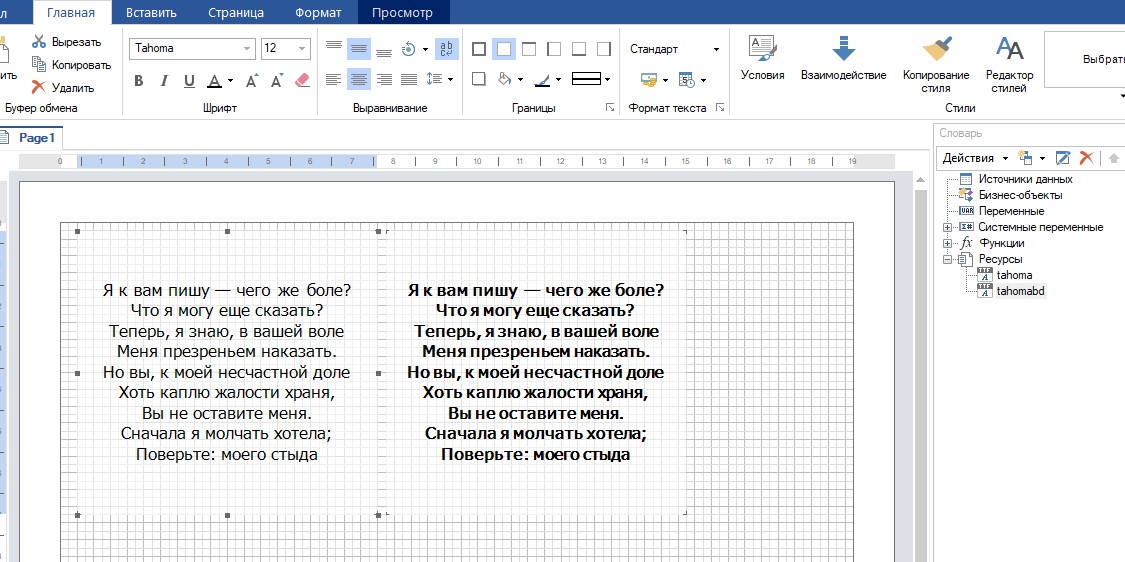Click the edit item pencil icon in Словарь
Screen dimensions: 1125x562
1063,158
